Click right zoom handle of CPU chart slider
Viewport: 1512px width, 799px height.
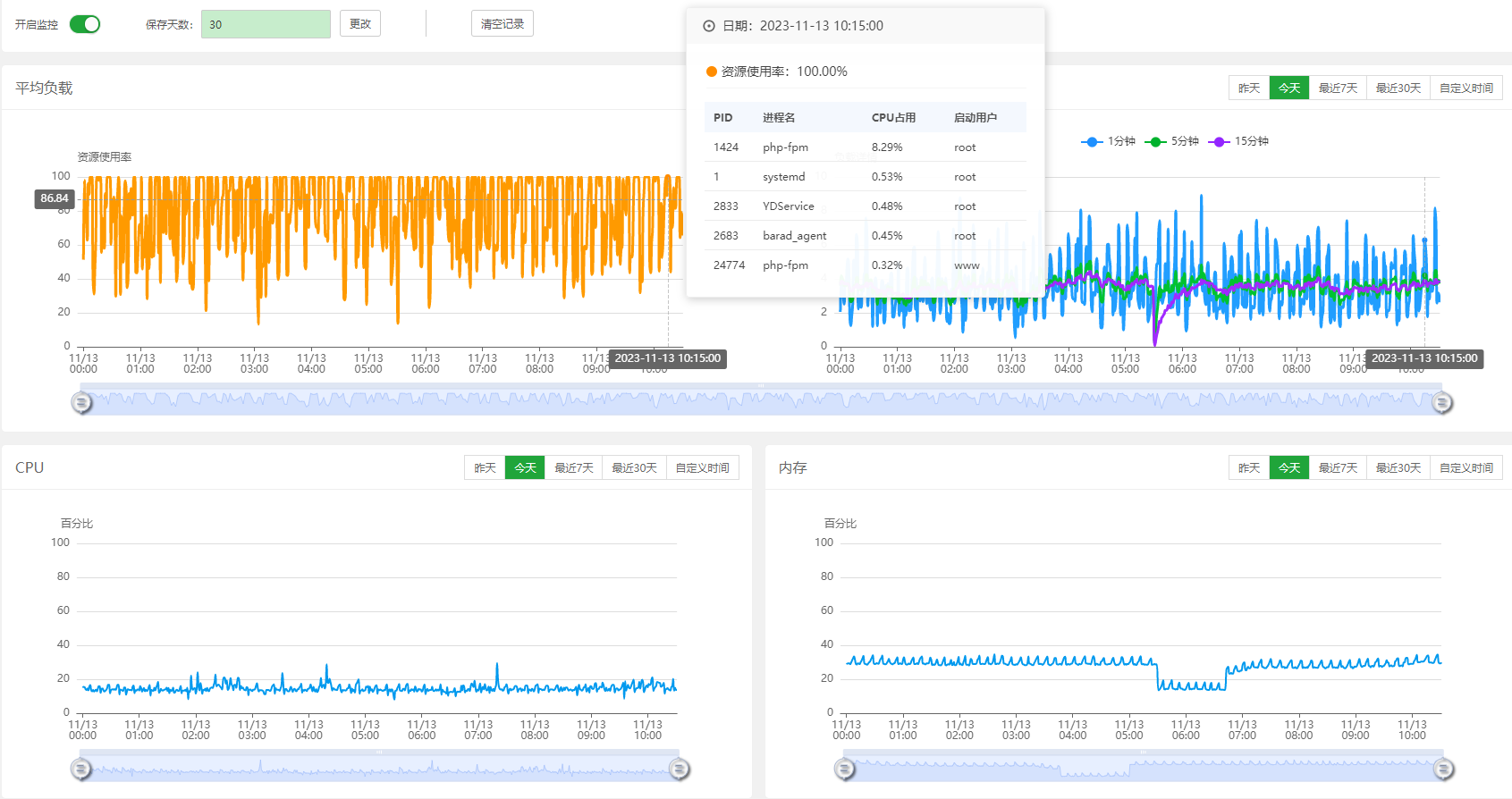680,769
